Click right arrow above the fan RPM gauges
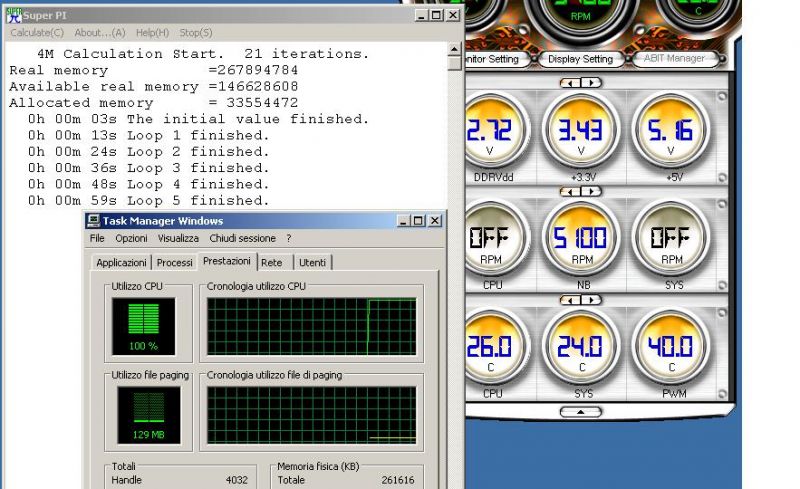The width and height of the screenshot is (800, 489). tap(591, 191)
